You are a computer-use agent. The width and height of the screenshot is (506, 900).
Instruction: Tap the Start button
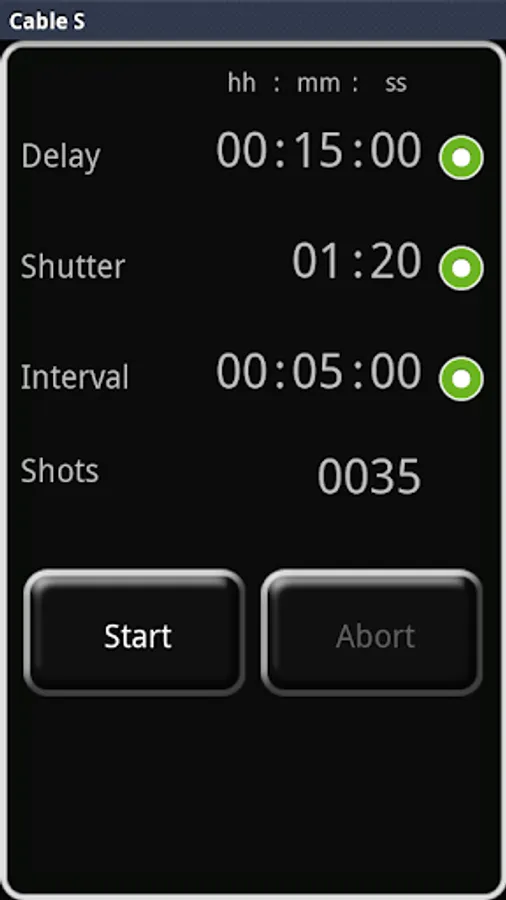coord(135,633)
